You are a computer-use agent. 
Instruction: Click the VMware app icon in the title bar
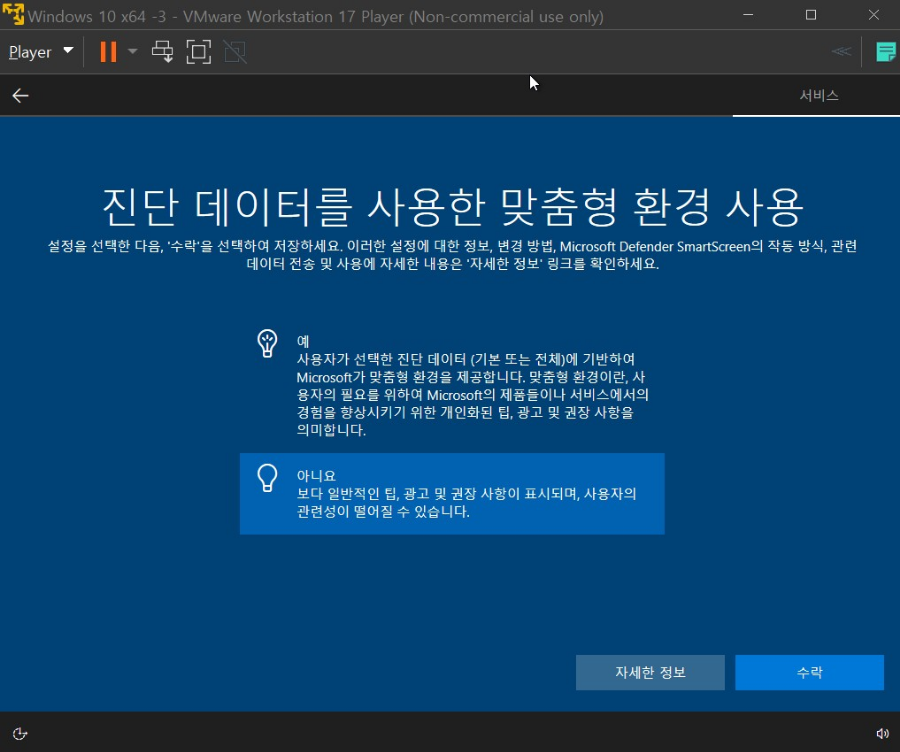pos(13,15)
